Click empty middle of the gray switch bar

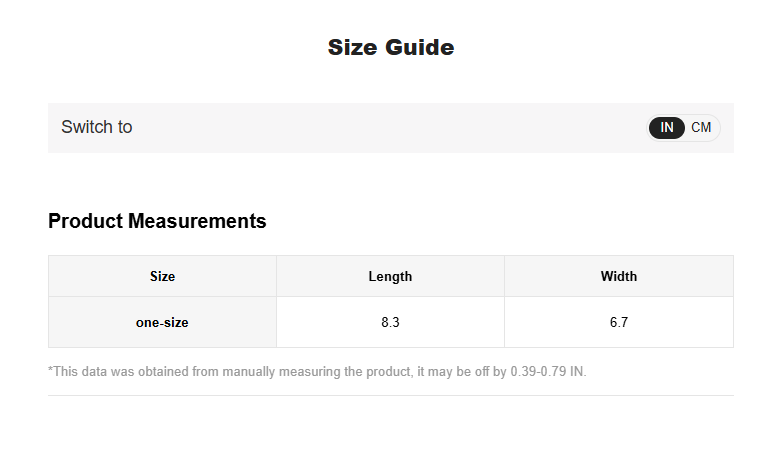[390, 128]
